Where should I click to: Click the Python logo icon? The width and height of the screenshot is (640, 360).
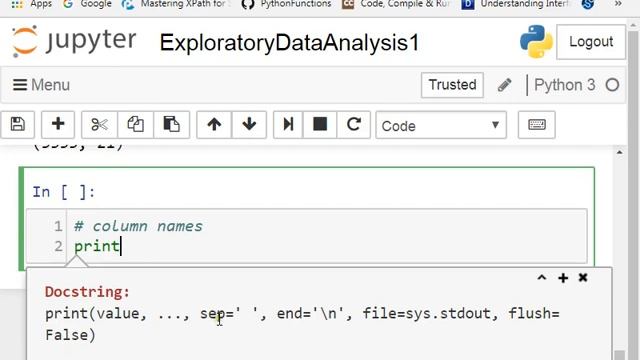pos(536,42)
